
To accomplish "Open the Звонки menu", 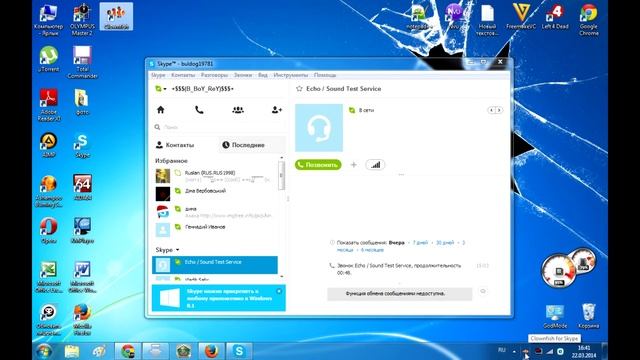I will tap(243, 75).
